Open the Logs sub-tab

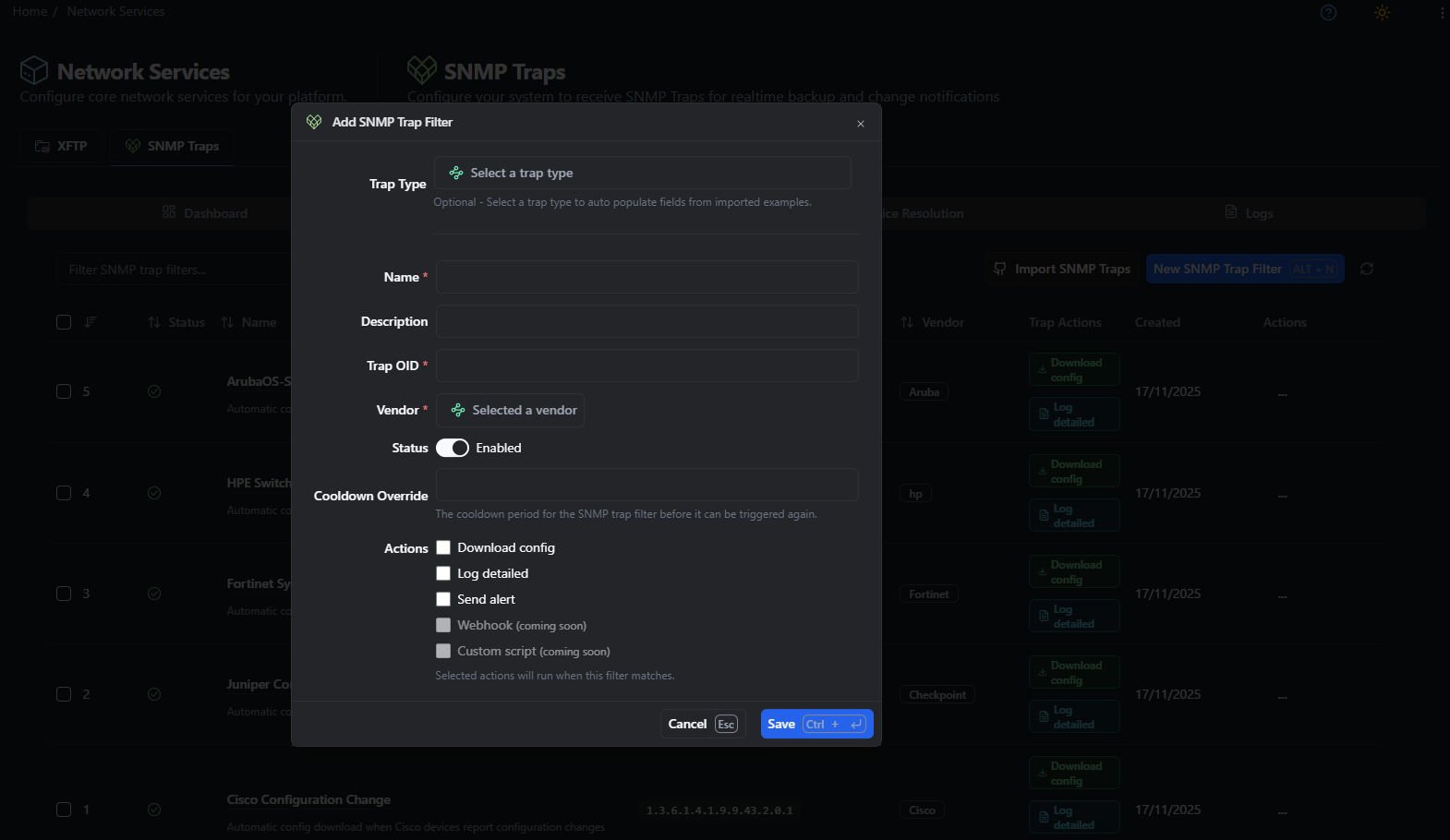point(1249,213)
